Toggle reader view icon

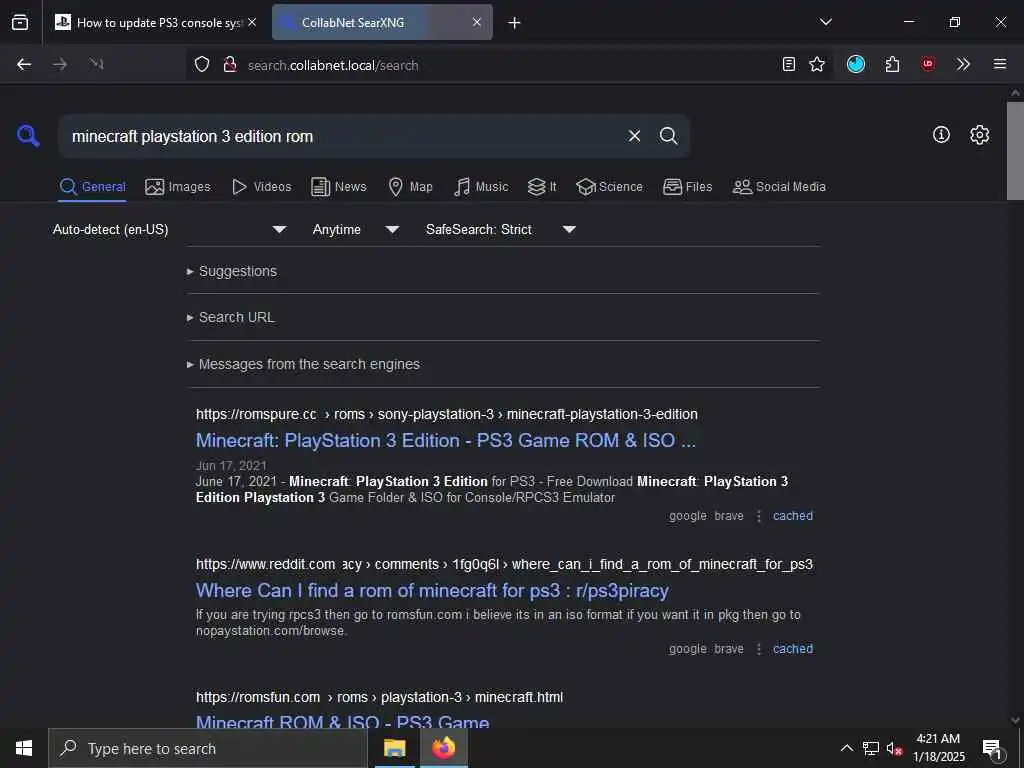(789, 64)
